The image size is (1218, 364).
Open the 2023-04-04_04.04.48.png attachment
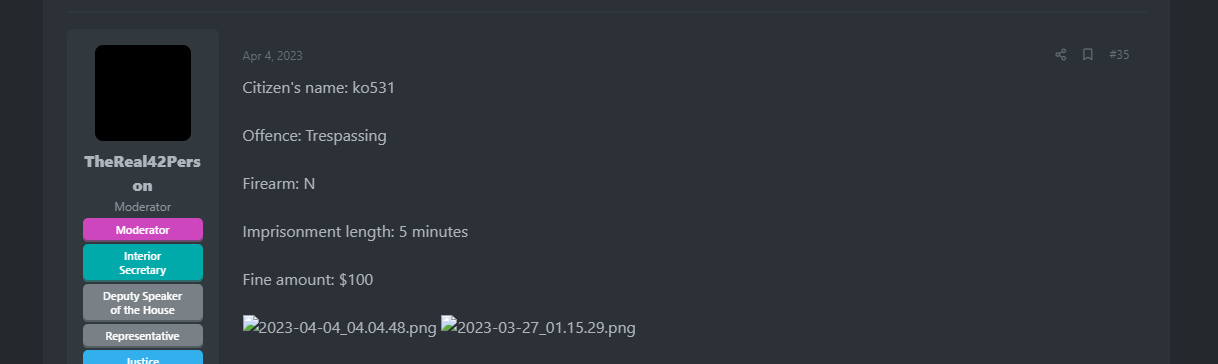(x=340, y=327)
